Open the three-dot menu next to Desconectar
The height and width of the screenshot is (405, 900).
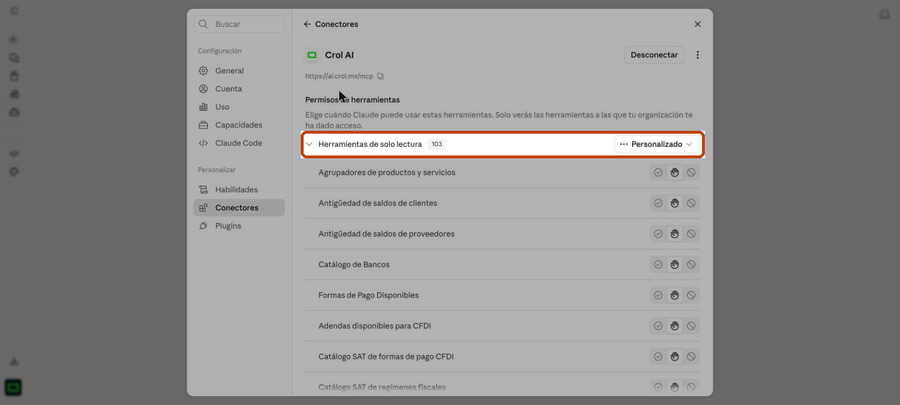(697, 55)
